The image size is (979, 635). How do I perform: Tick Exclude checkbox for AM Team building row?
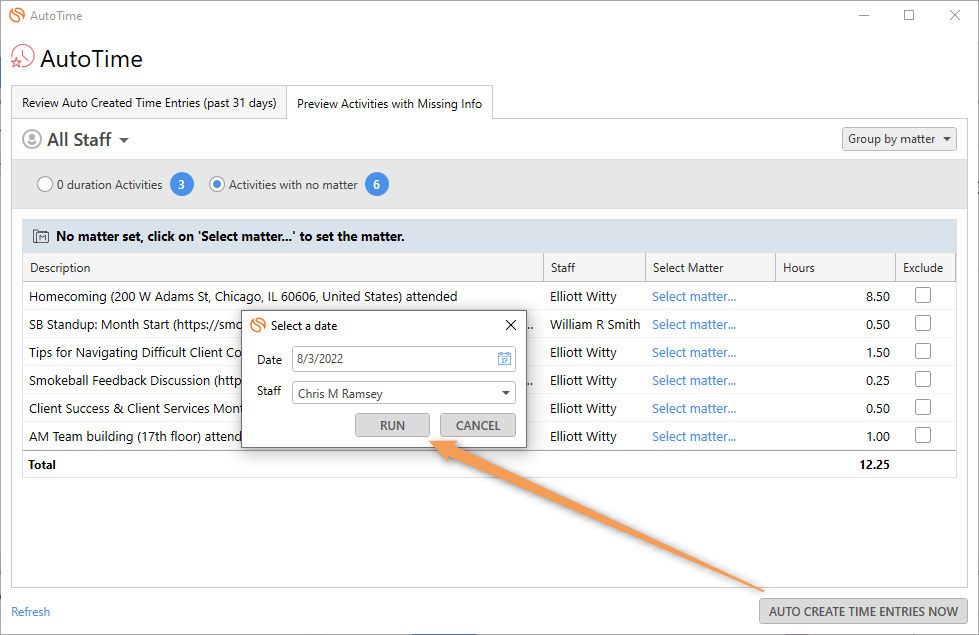(x=923, y=435)
